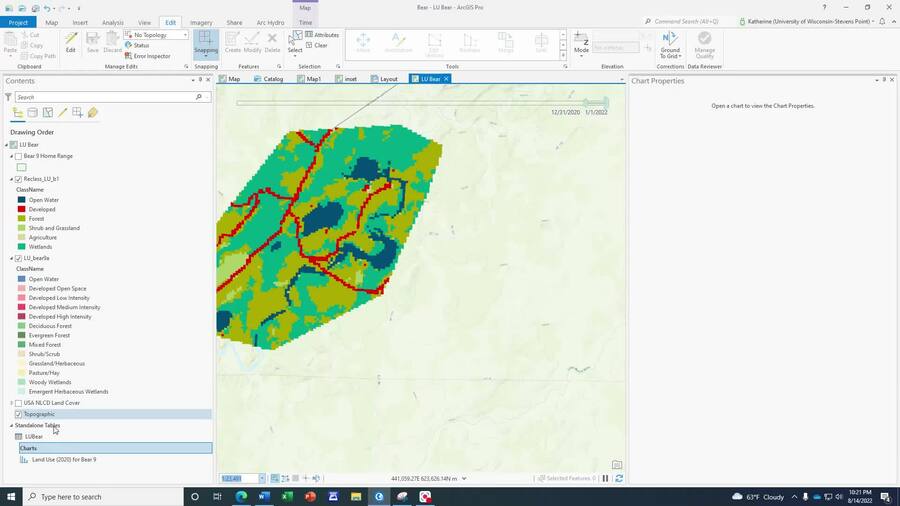Open the Contents search options dropdown

coord(207,97)
